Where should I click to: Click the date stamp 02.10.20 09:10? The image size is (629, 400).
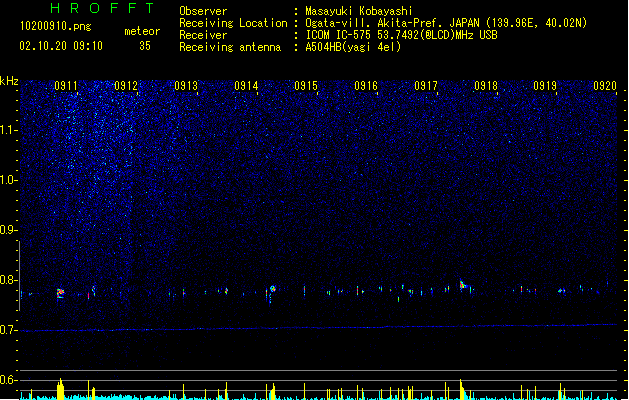[x=61, y=46]
